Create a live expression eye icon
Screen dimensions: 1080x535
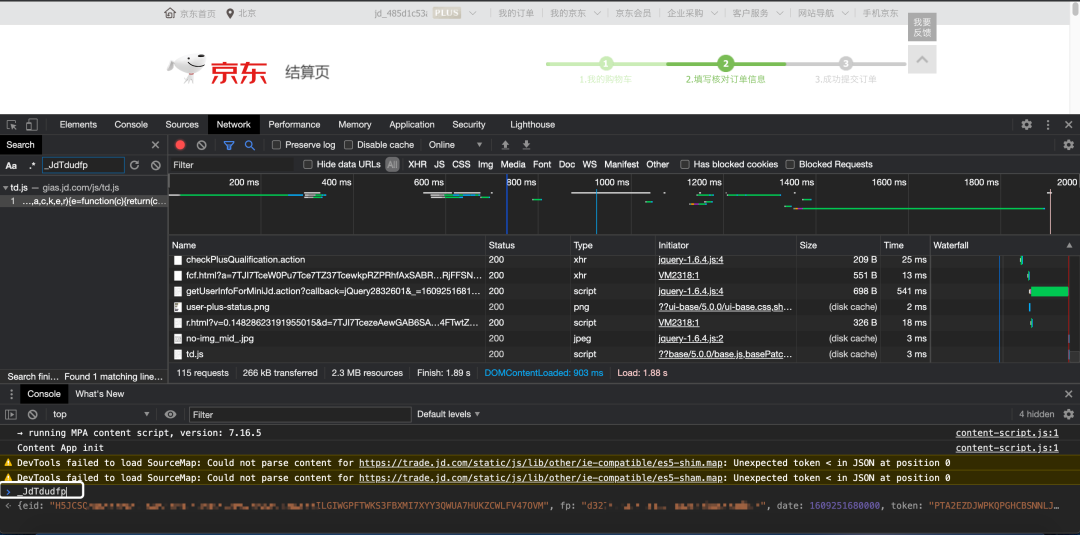[170, 415]
